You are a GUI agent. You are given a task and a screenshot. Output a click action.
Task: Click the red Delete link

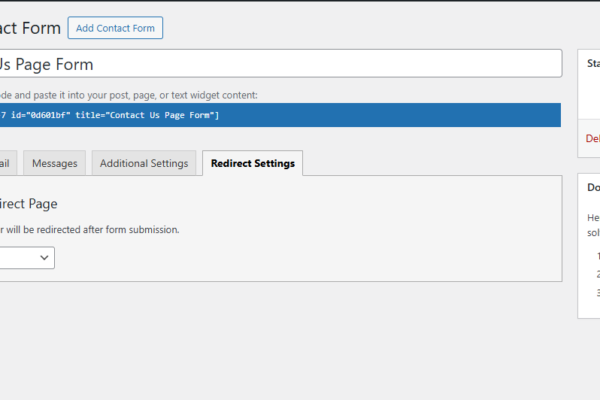592,140
